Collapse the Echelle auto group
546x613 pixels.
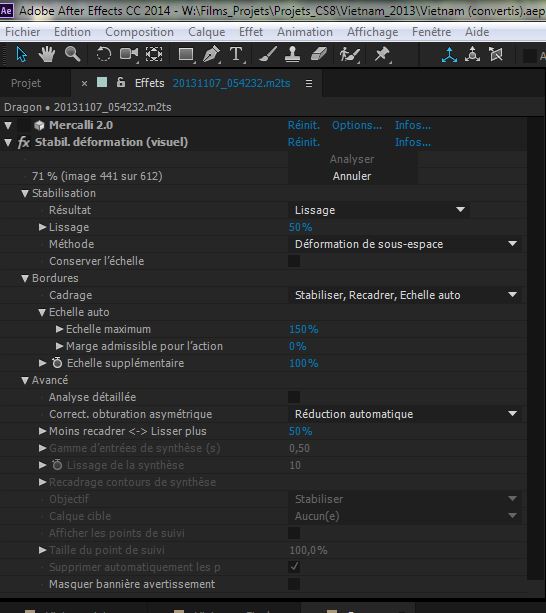42,312
